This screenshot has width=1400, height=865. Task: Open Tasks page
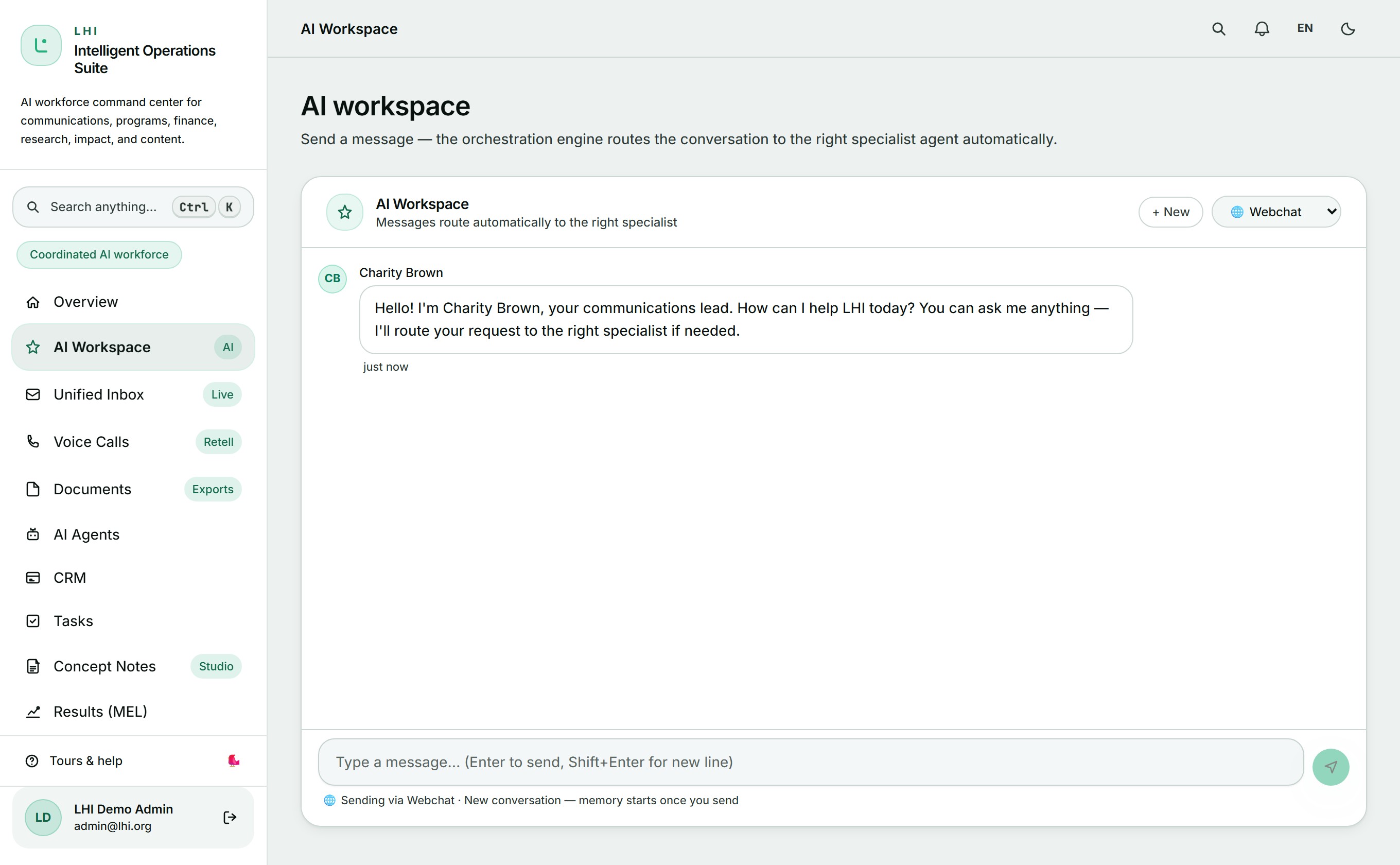click(x=133, y=621)
